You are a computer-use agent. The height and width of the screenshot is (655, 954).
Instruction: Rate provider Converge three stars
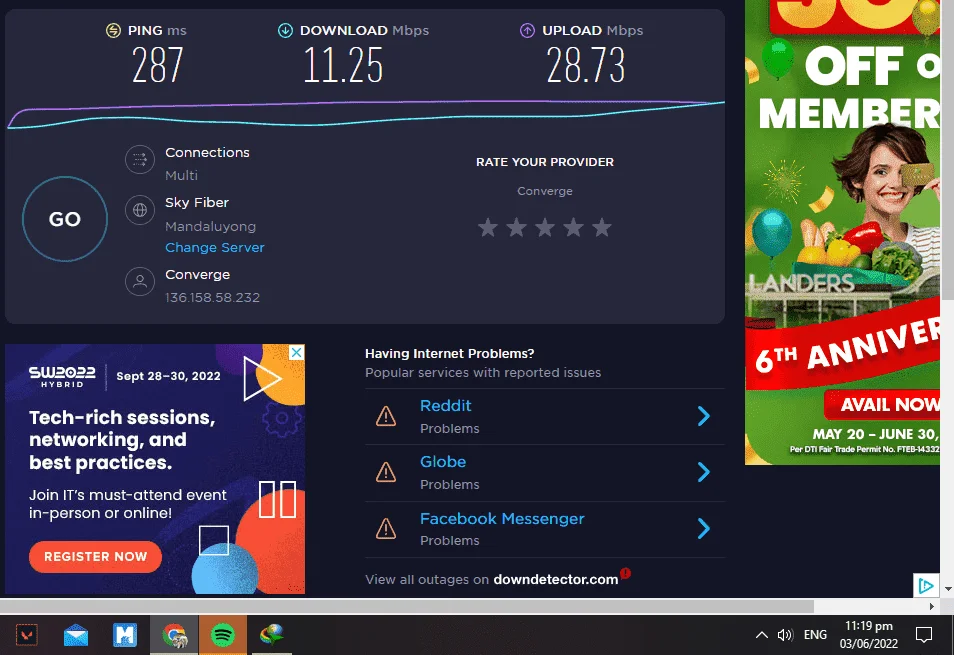tap(545, 227)
